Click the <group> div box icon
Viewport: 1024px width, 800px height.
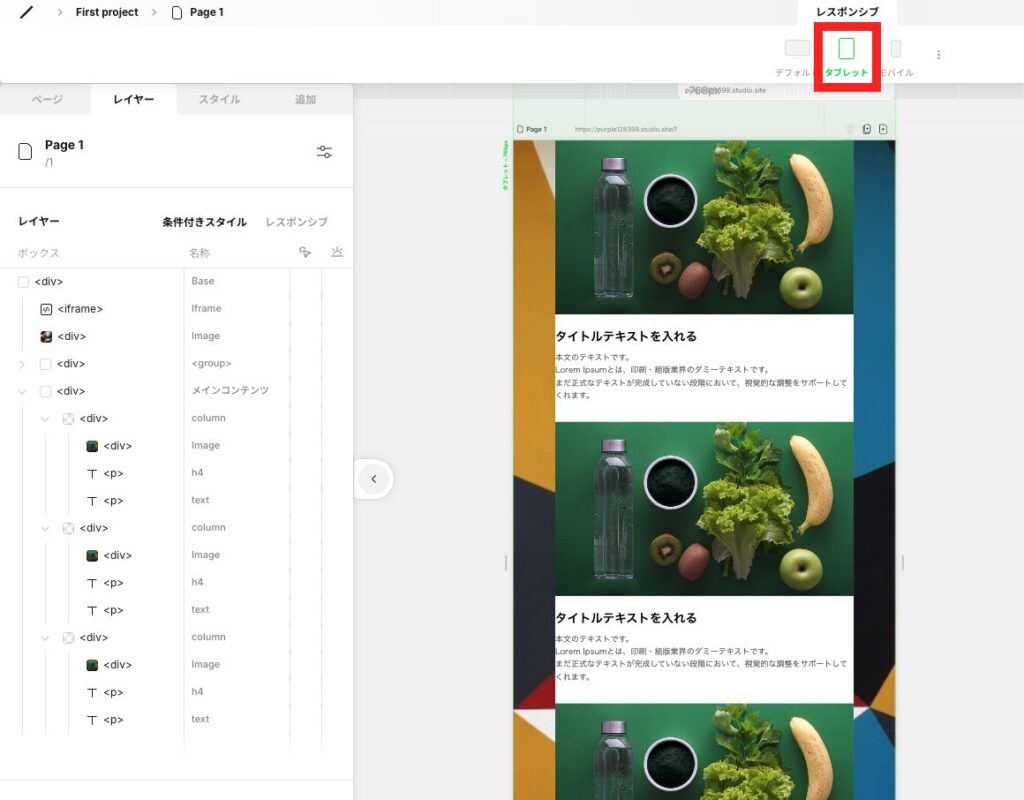pos(45,364)
